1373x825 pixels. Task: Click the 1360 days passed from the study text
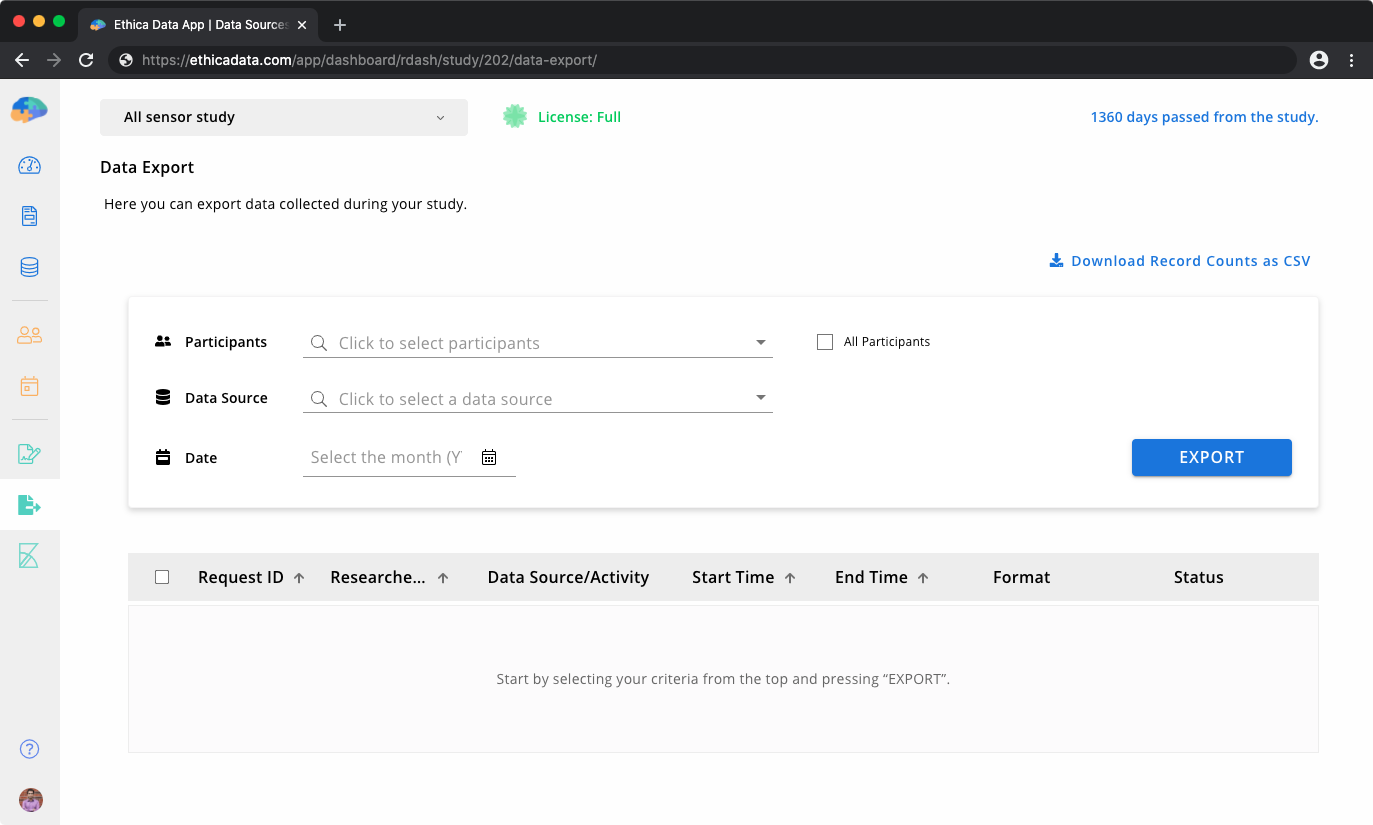(1204, 117)
